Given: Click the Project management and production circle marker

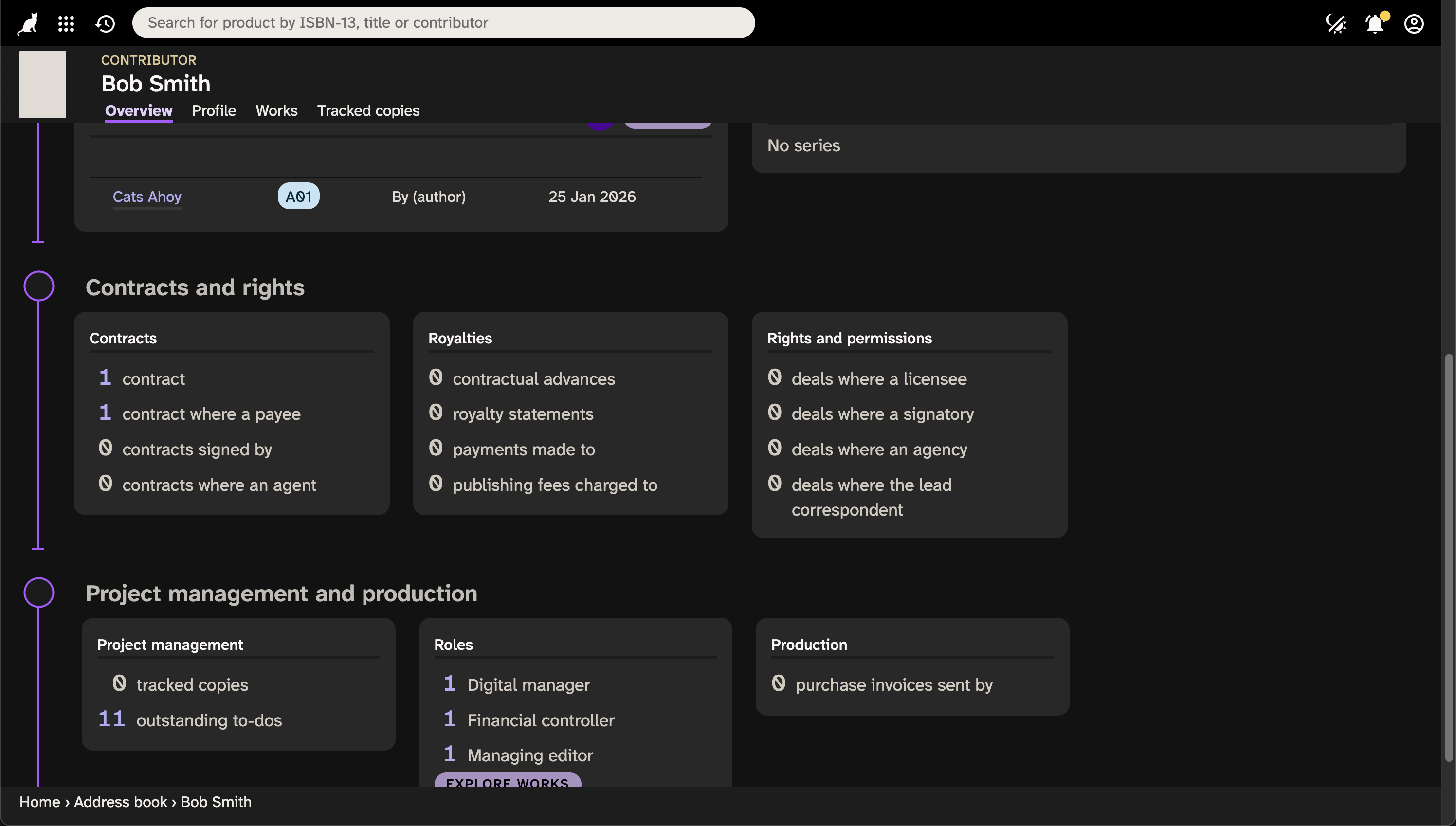Looking at the screenshot, I should pyautogui.click(x=38, y=593).
